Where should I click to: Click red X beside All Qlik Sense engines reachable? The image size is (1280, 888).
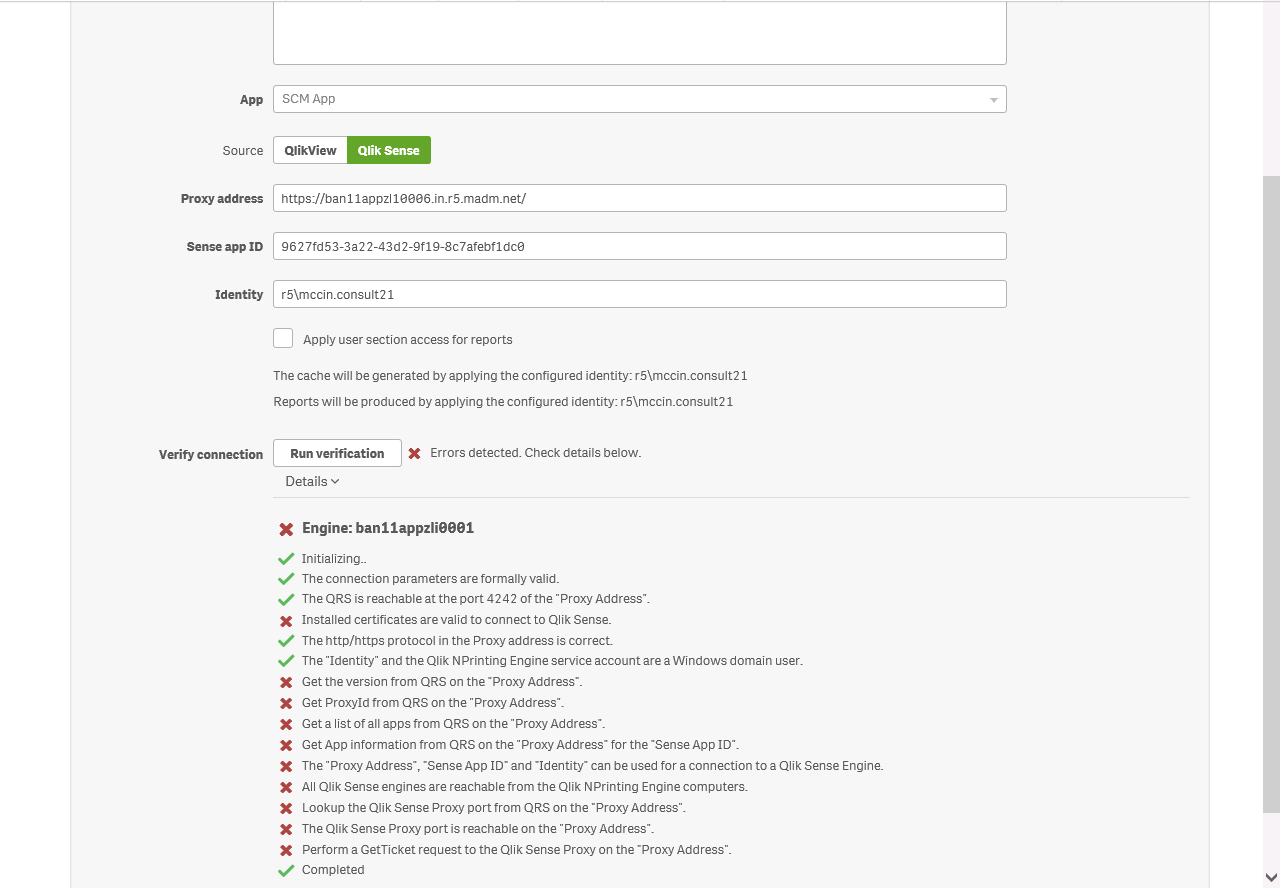pos(286,788)
